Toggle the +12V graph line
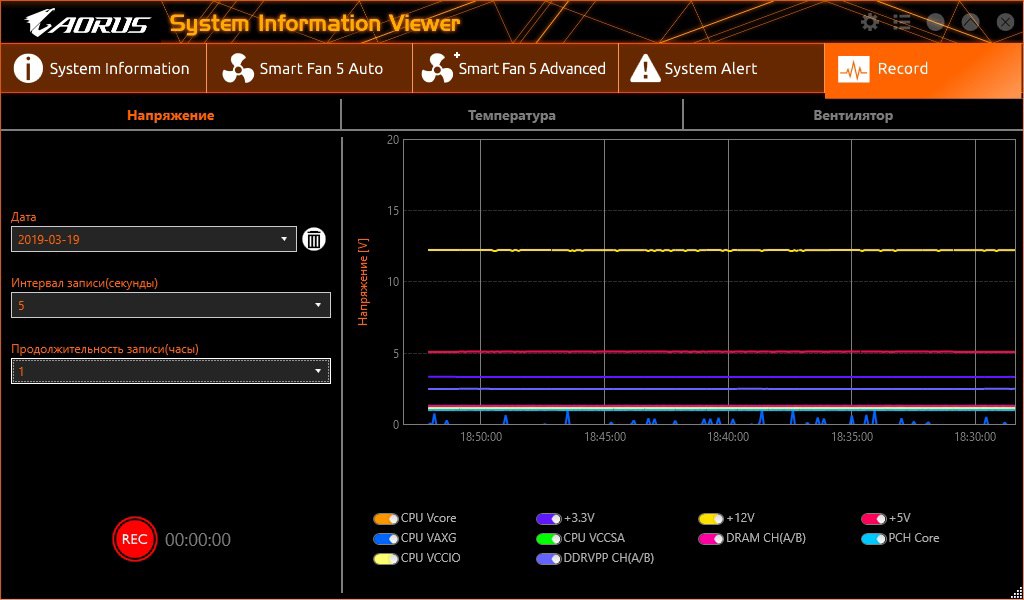The width and height of the screenshot is (1024, 600). pyautogui.click(x=711, y=519)
